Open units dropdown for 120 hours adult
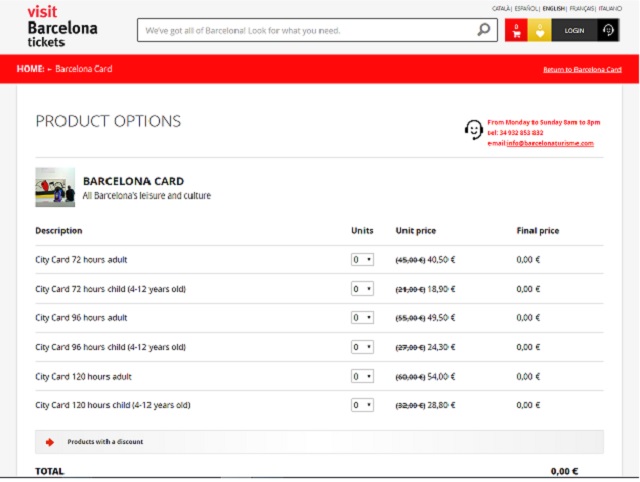The width and height of the screenshot is (640, 482). click(362, 376)
